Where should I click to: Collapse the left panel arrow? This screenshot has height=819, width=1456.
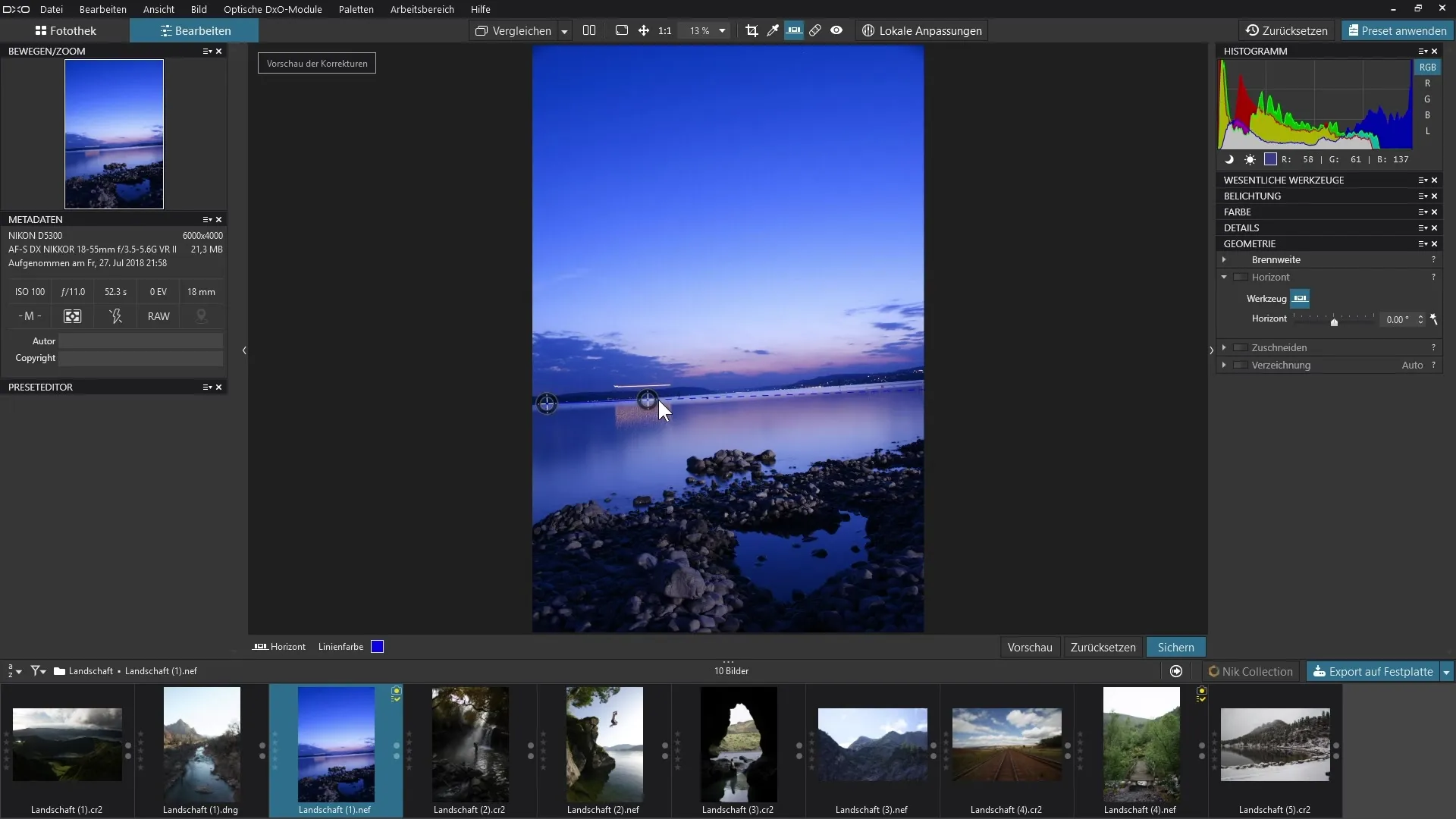coord(244,350)
